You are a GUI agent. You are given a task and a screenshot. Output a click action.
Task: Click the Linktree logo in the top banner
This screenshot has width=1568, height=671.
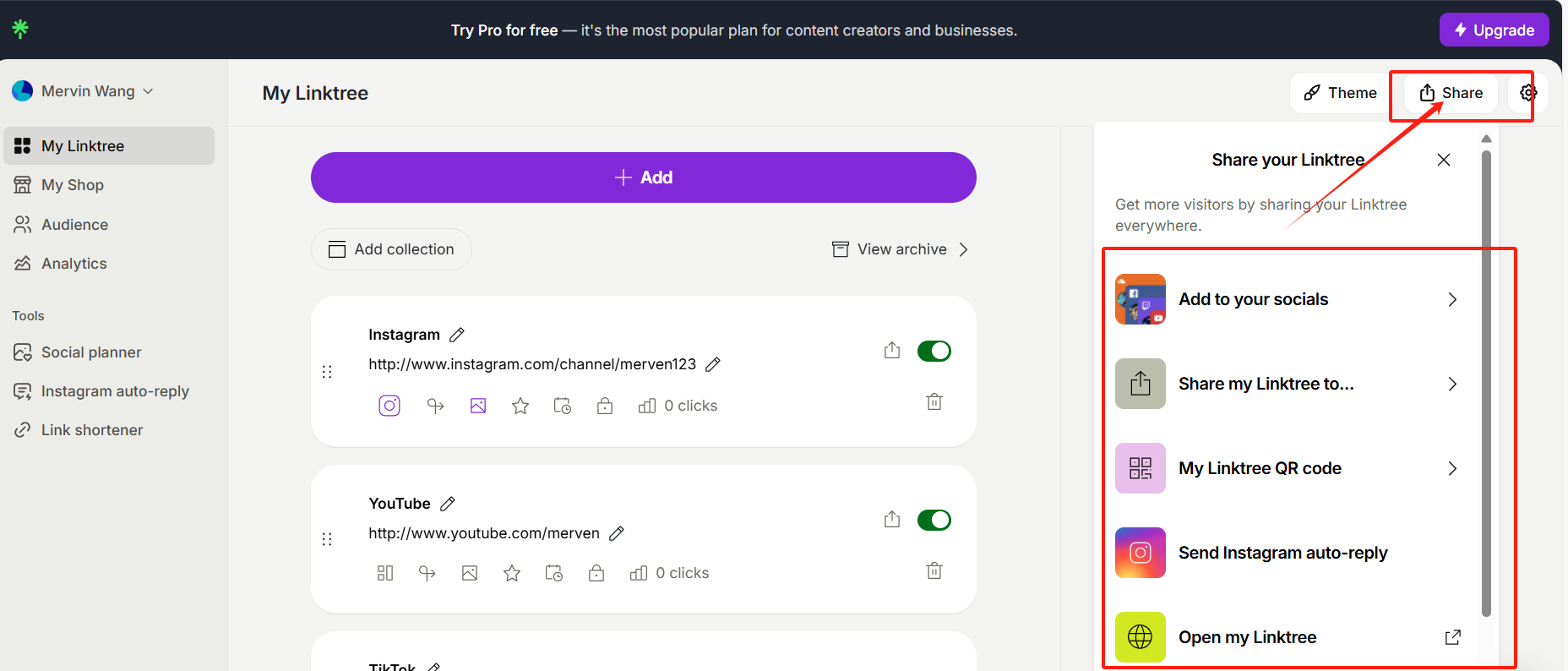pyautogui.click(x=20, y=29)
